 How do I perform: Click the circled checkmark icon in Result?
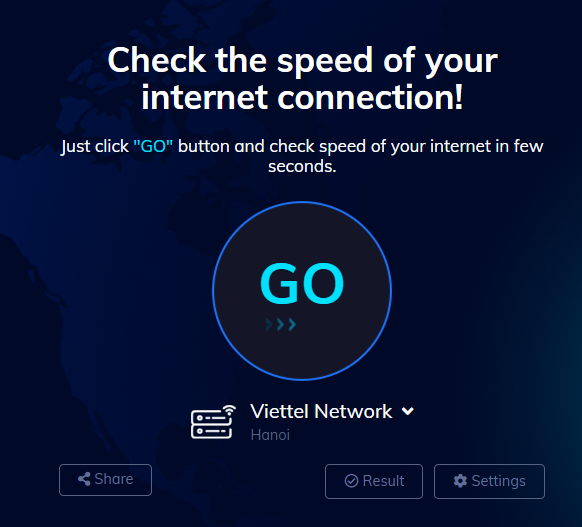351,481
